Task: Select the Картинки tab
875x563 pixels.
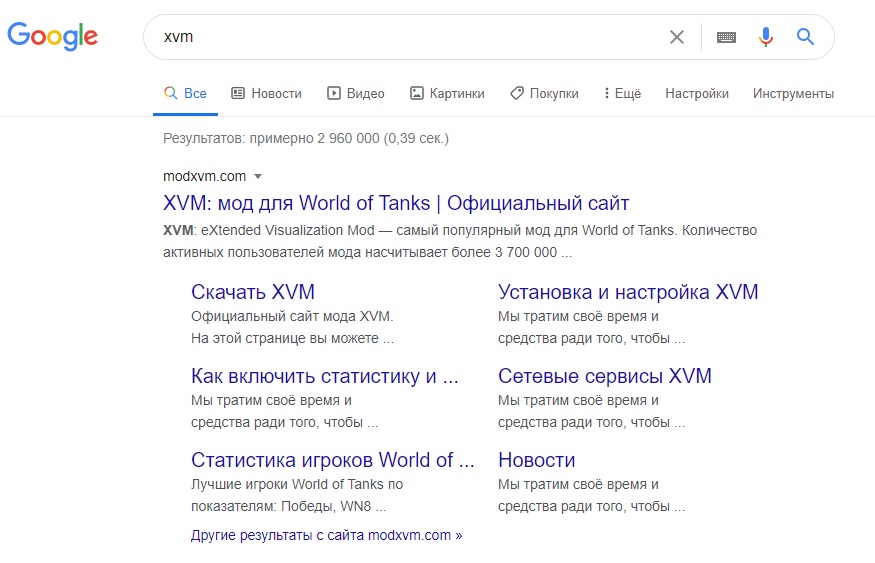Action: (447, 93)
